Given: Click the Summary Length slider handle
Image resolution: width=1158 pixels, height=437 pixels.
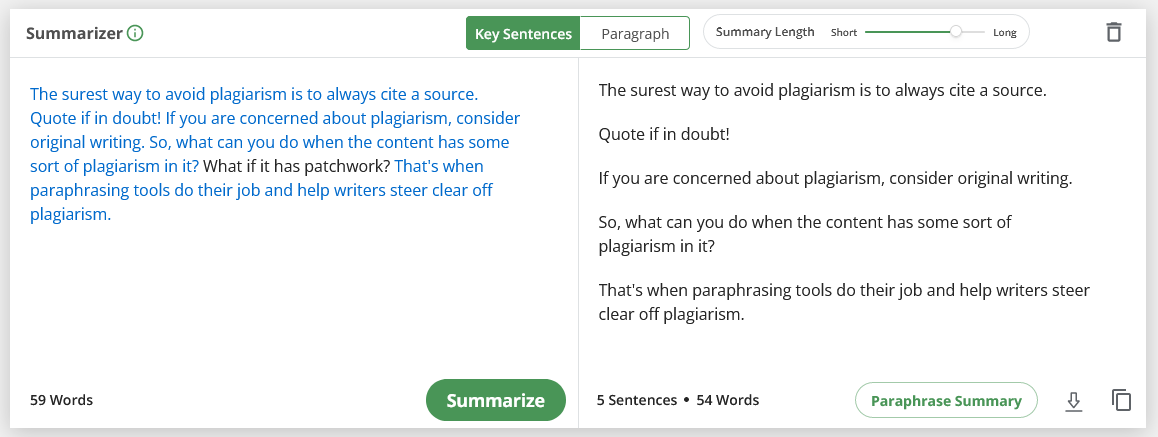Looking at the screenshot, I should pos(956,32).
